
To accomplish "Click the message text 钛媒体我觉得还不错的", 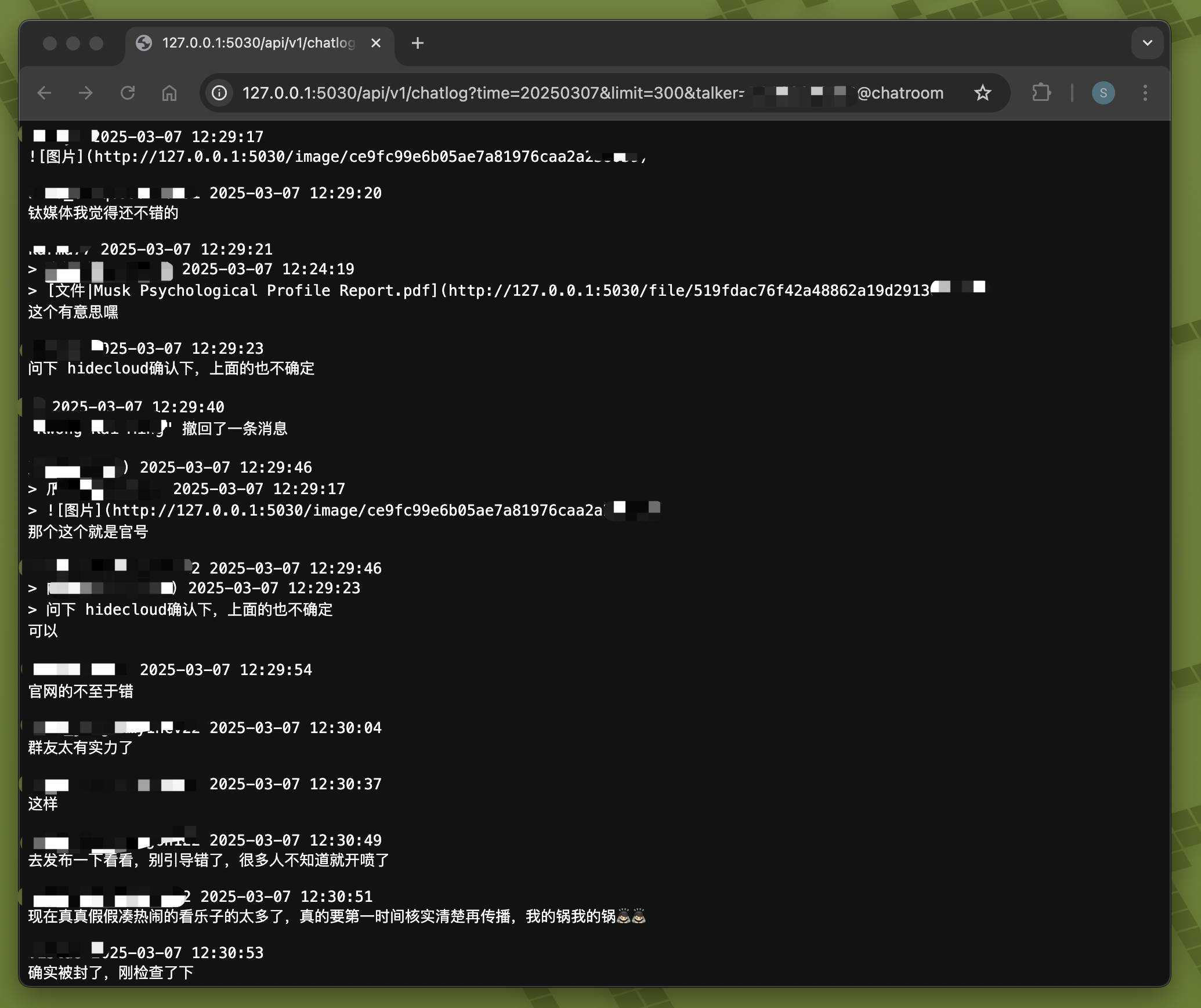I will click(103, 213).
